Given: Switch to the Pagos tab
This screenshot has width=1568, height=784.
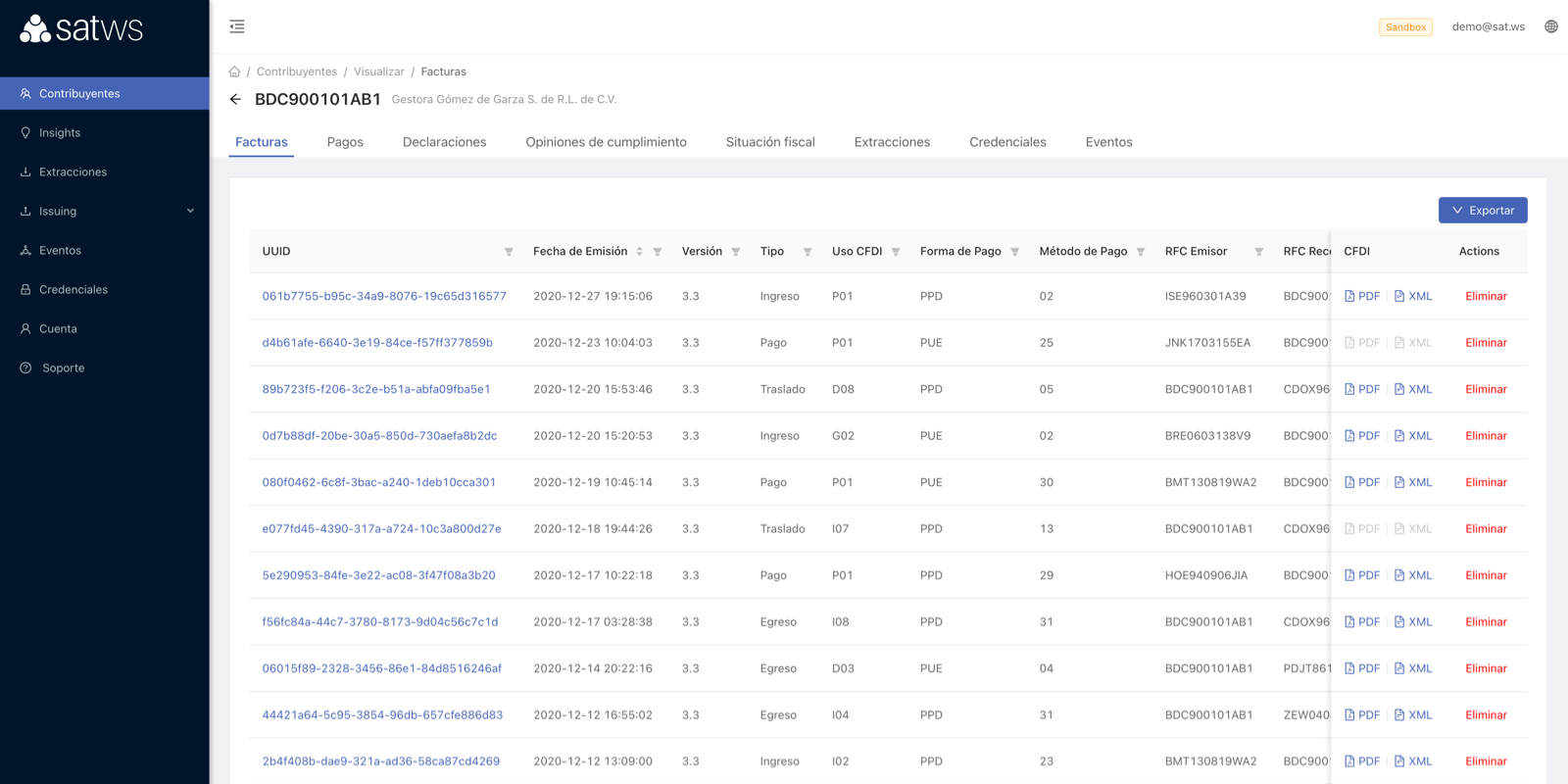Looking at the screenshot, I should (x=345, y=142).
